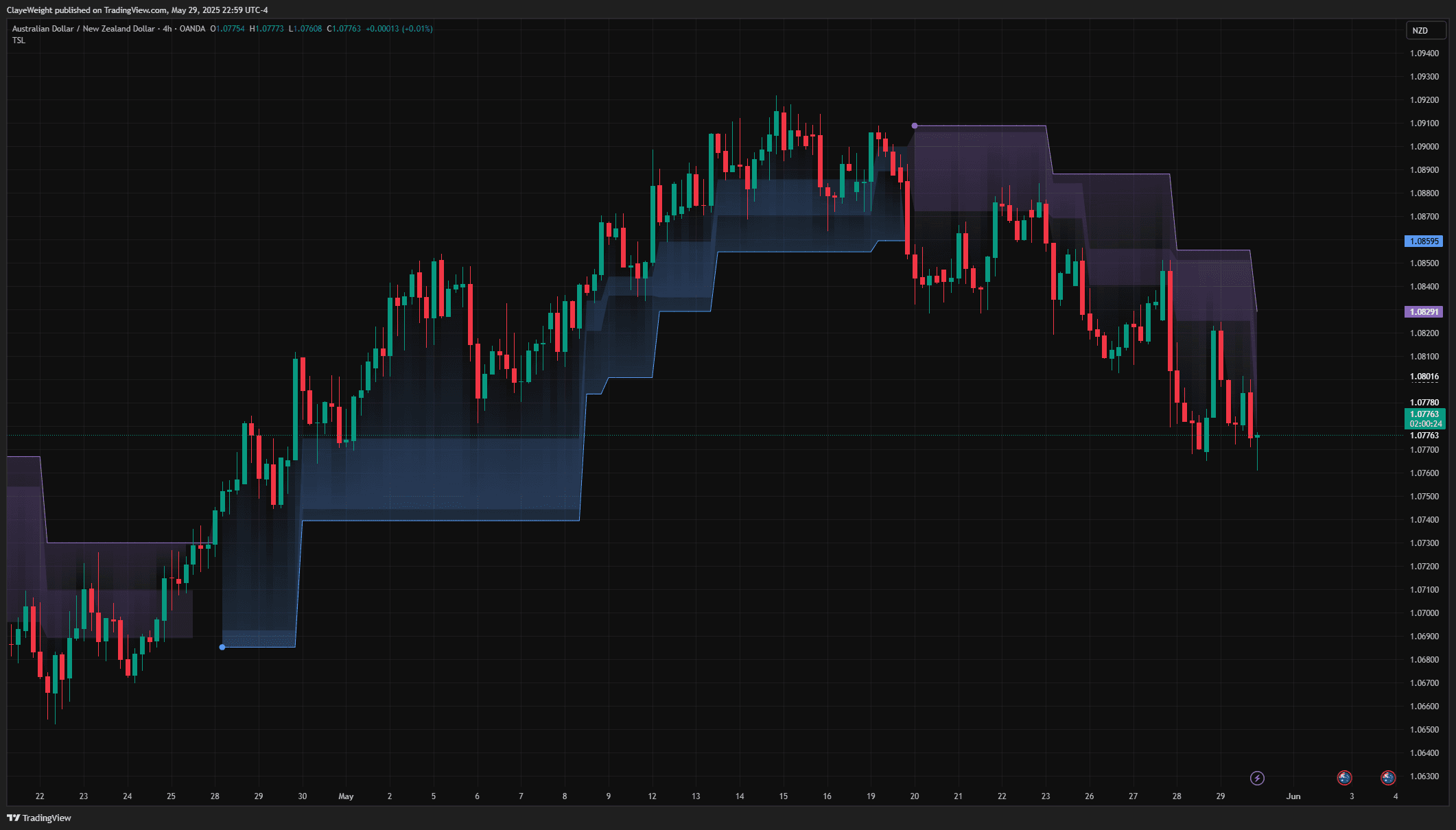Click the TradingView.com link in the top banner
Image resolution: width=1456 pixels, height=830 pixels.
tap(132, 9)
